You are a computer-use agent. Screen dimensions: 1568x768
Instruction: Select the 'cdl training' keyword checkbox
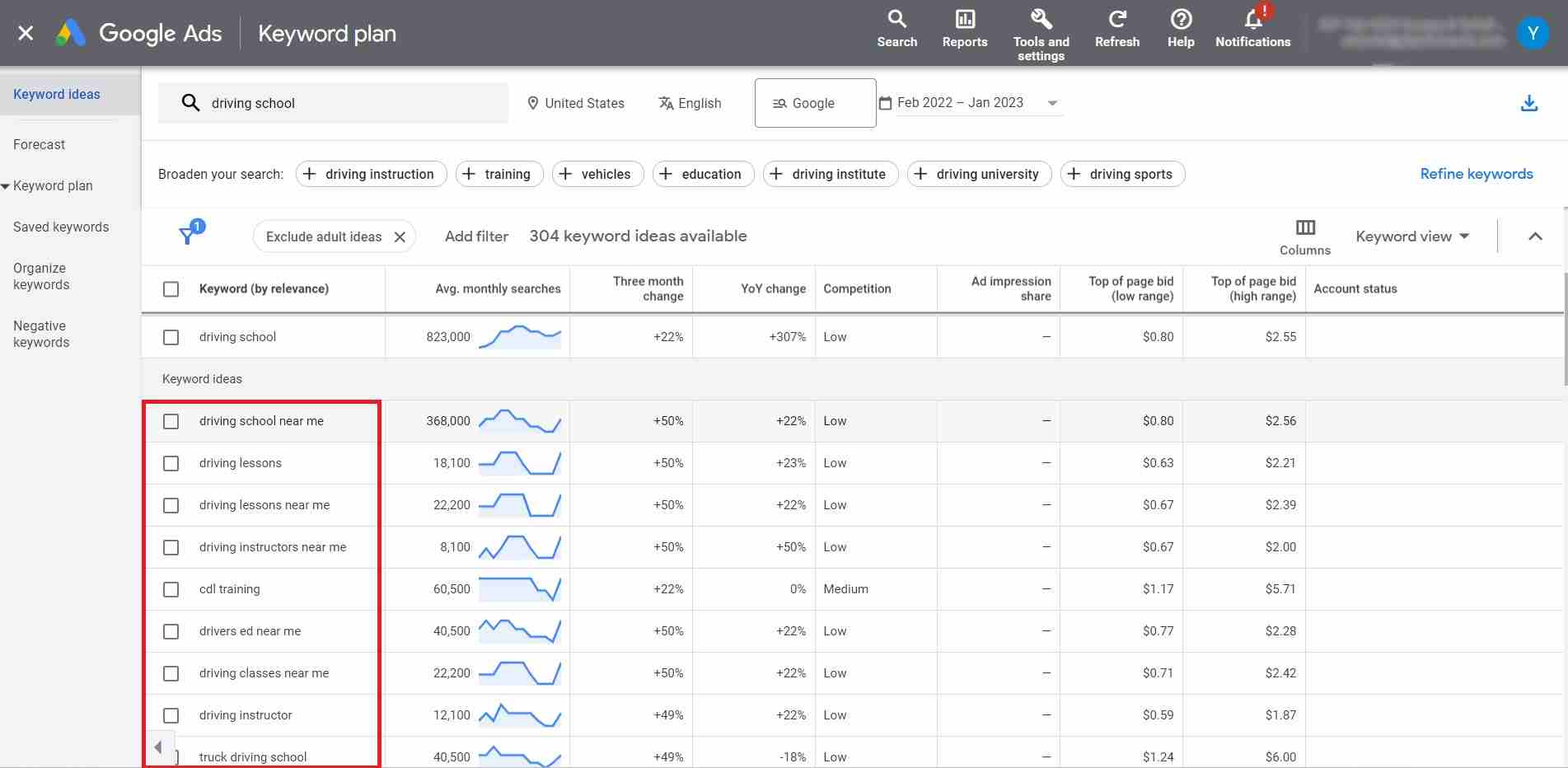pos(171,588)
